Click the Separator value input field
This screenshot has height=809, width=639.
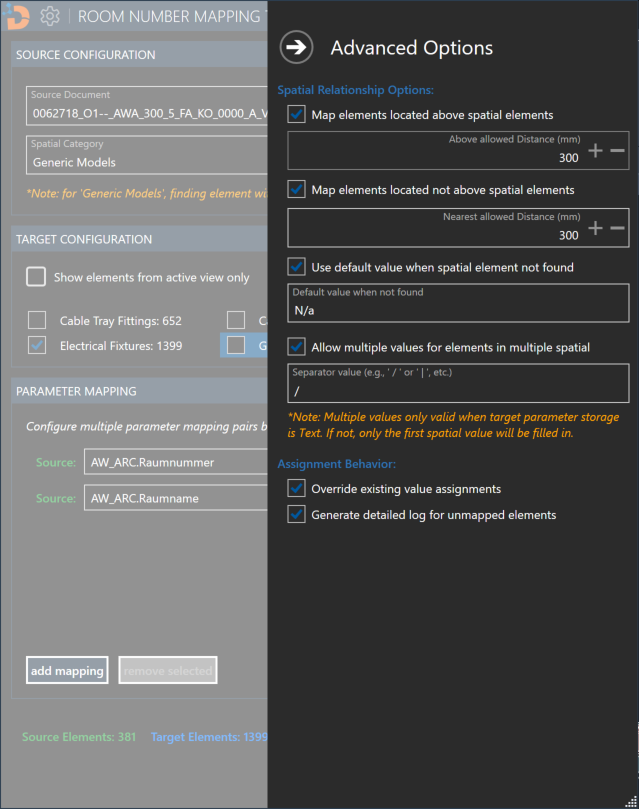[457, 389]
